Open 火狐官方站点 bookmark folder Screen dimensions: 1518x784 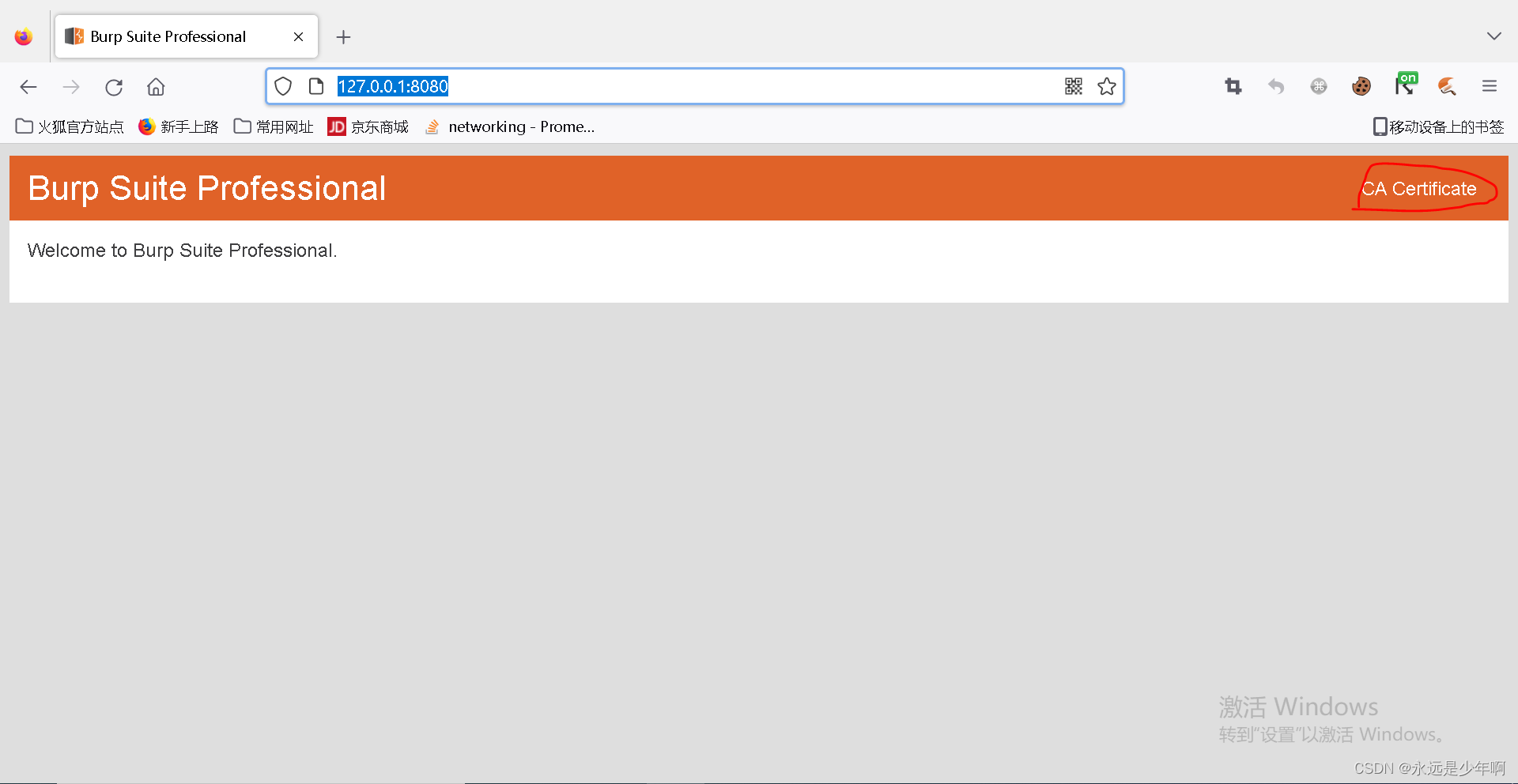click(70, 126)
